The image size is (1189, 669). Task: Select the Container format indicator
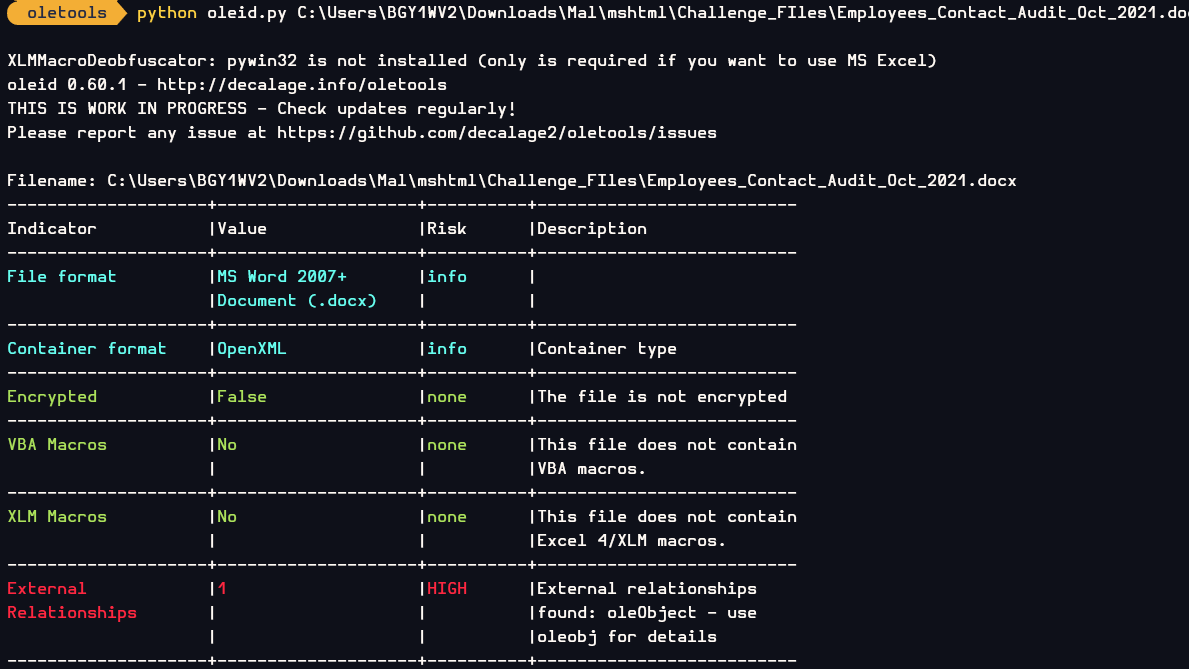click(86, 349)
